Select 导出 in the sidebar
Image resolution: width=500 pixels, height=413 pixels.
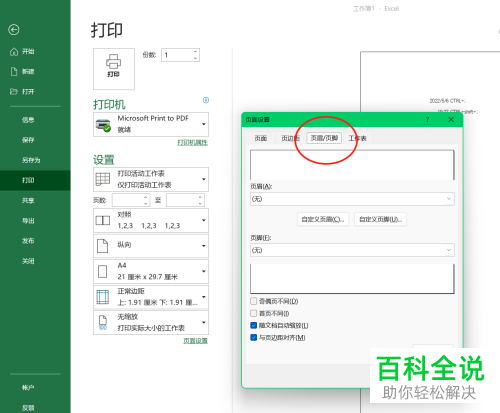tap(28, 221)
